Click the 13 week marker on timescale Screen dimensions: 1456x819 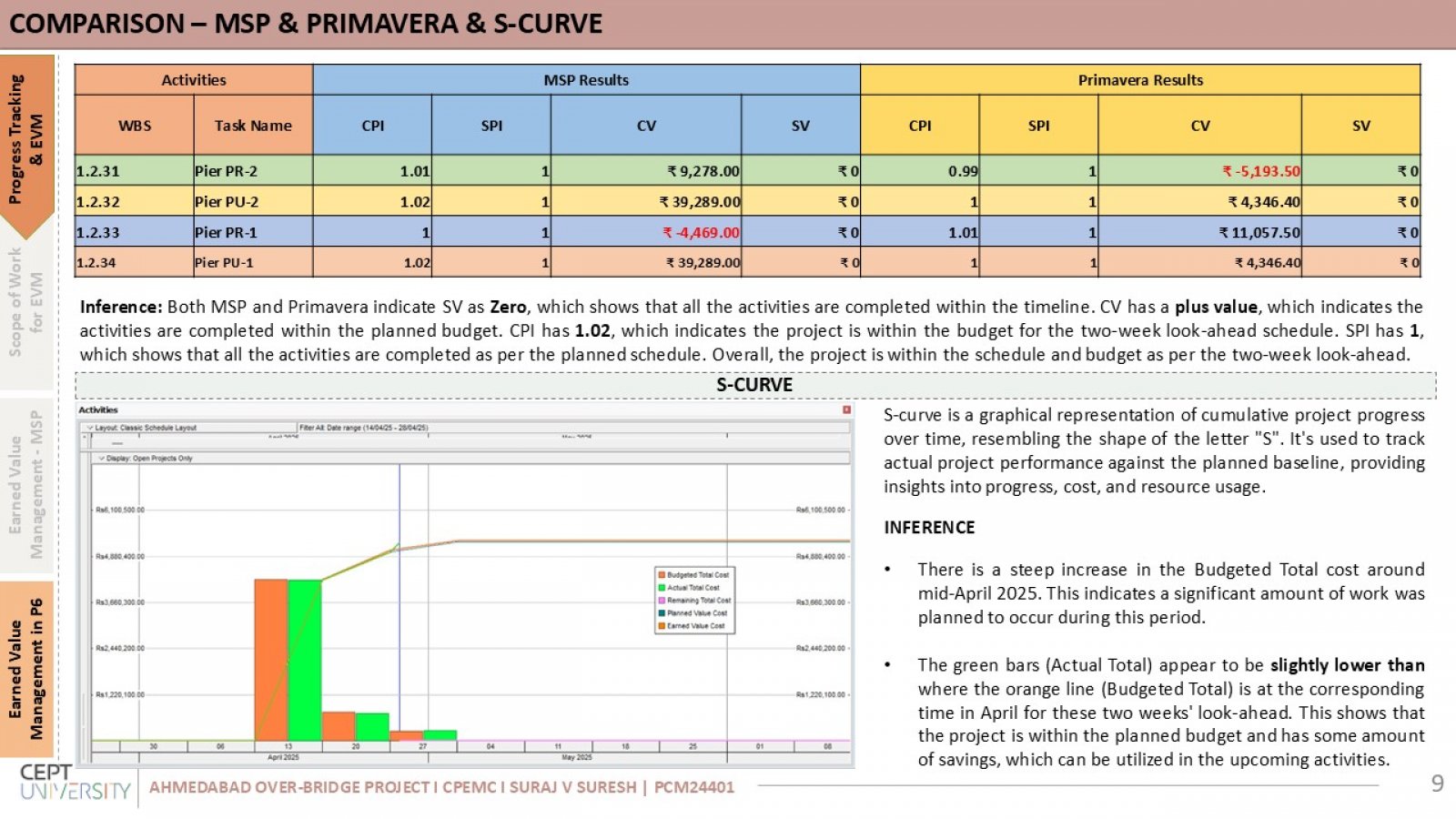(x=288, y=746)
